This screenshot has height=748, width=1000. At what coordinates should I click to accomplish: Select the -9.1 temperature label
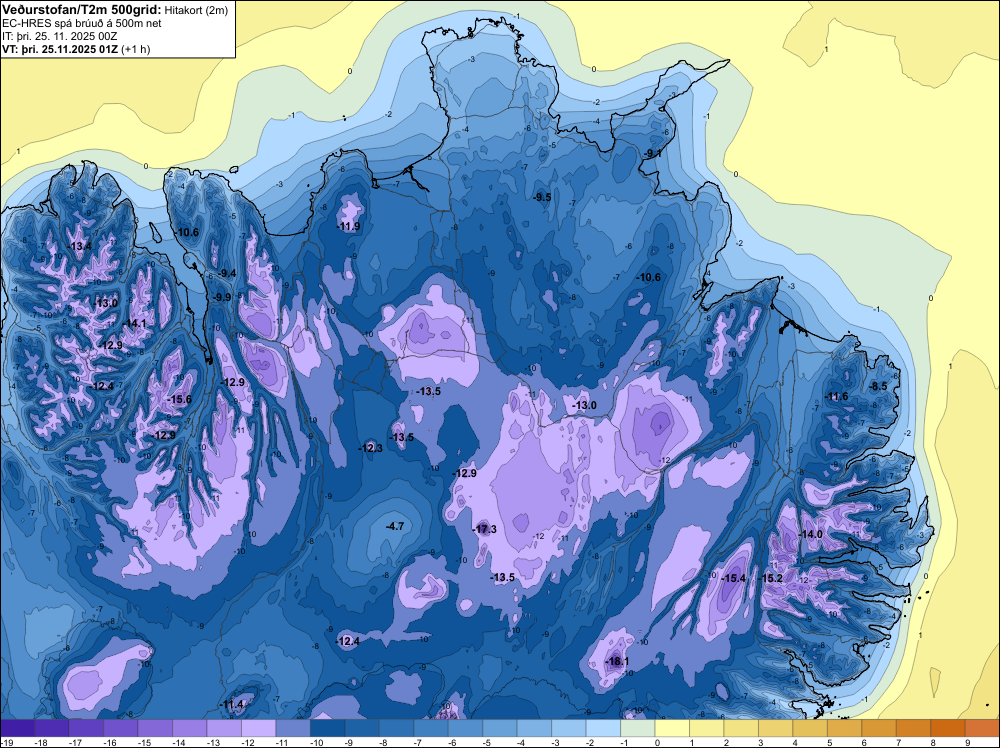[x=652, y=154]
